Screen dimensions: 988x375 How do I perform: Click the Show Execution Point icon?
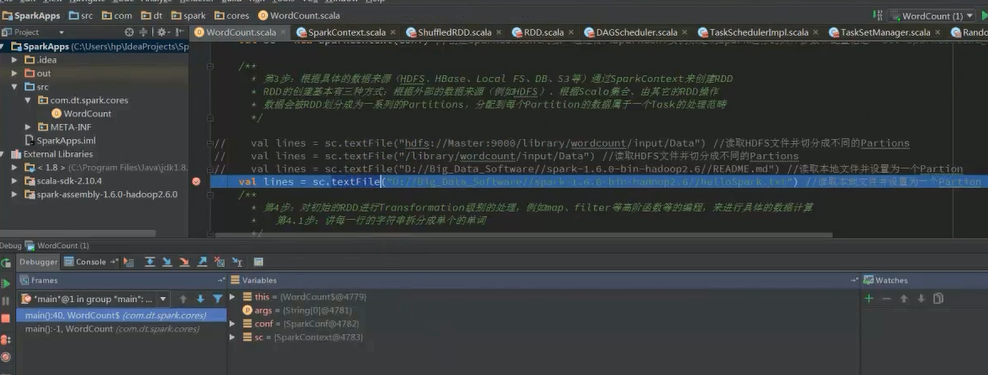[129, 262]
